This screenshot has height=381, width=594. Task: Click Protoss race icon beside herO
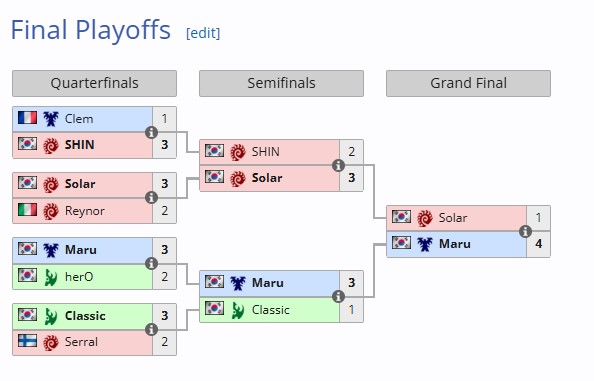click(x=50, y=277)
